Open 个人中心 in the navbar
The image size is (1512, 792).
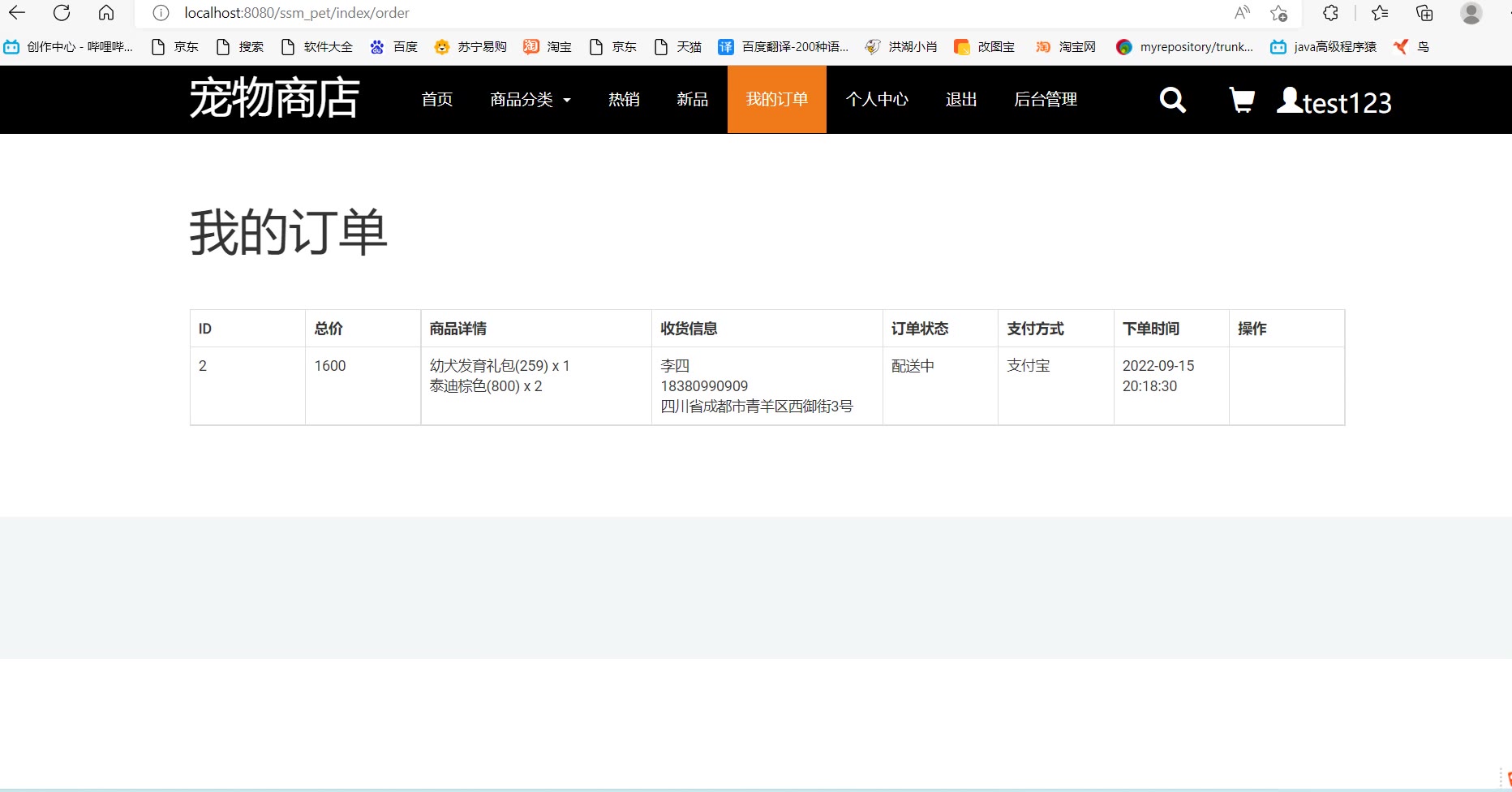point(877,99)
